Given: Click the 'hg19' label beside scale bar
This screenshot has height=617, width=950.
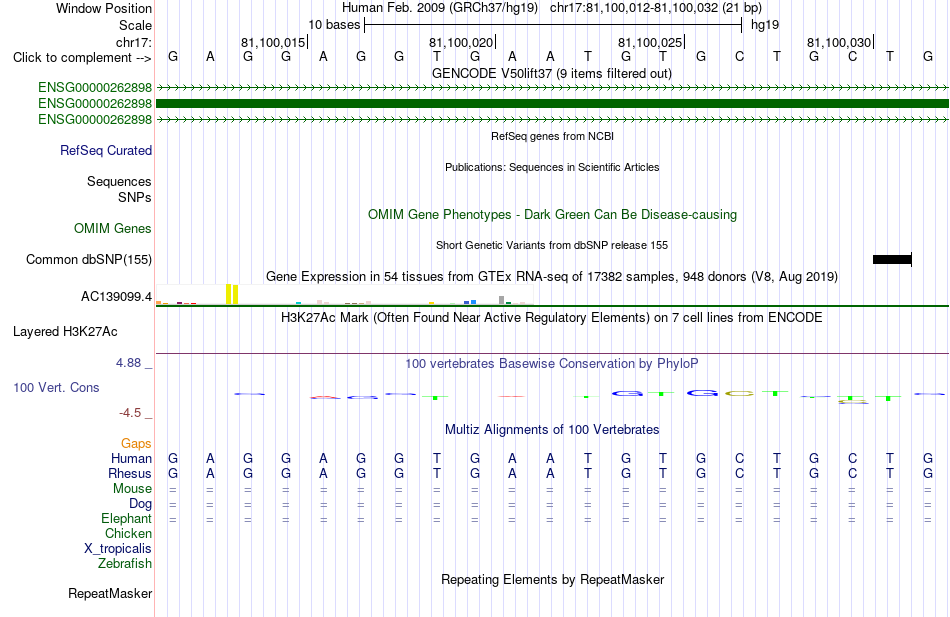Looking at the screenshot, I should coord(765,25).
